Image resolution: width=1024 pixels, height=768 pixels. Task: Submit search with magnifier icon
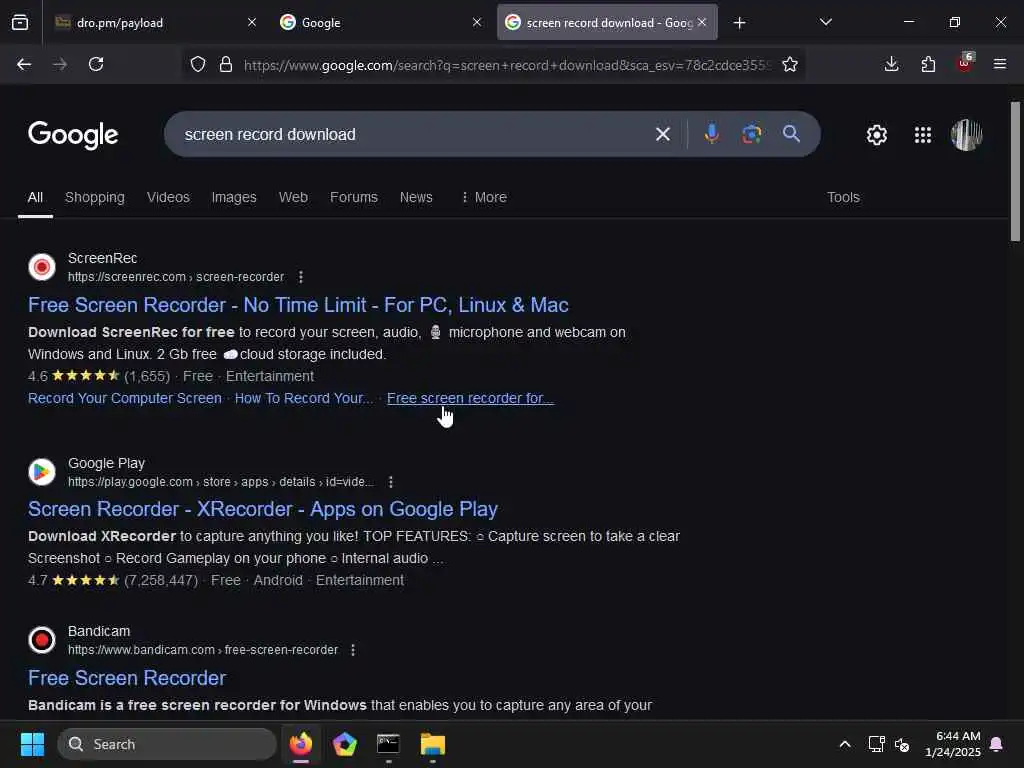[792, 134]
